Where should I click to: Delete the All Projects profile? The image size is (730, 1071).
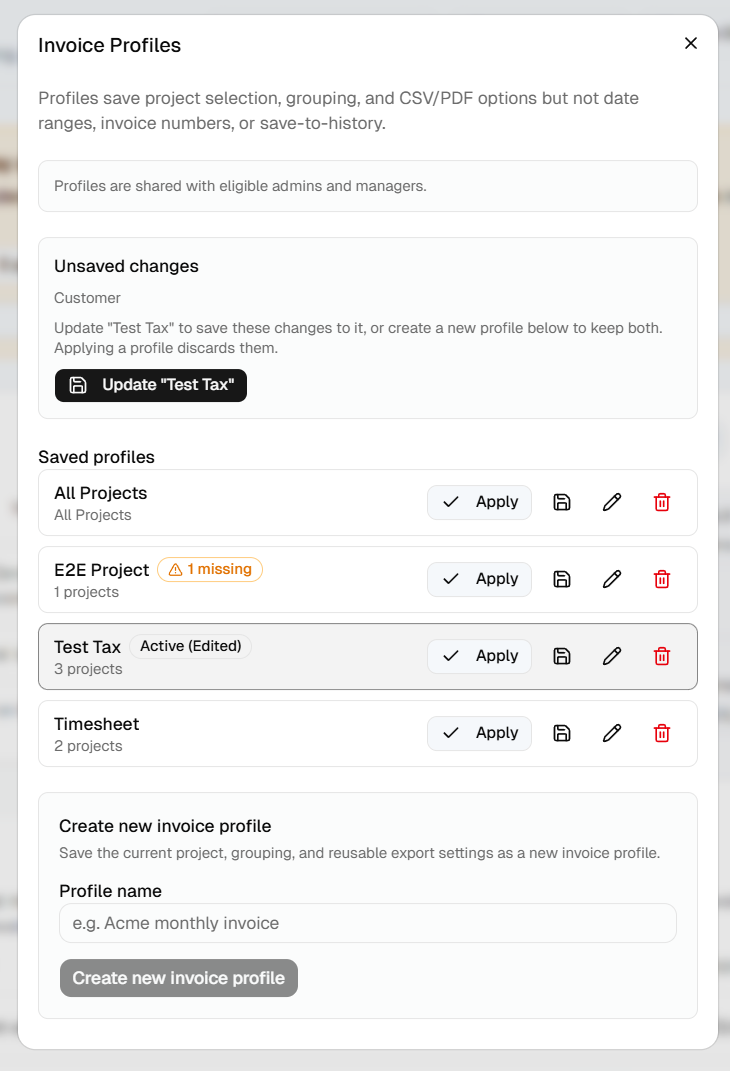pyautogui.click(x=662, y=502)
